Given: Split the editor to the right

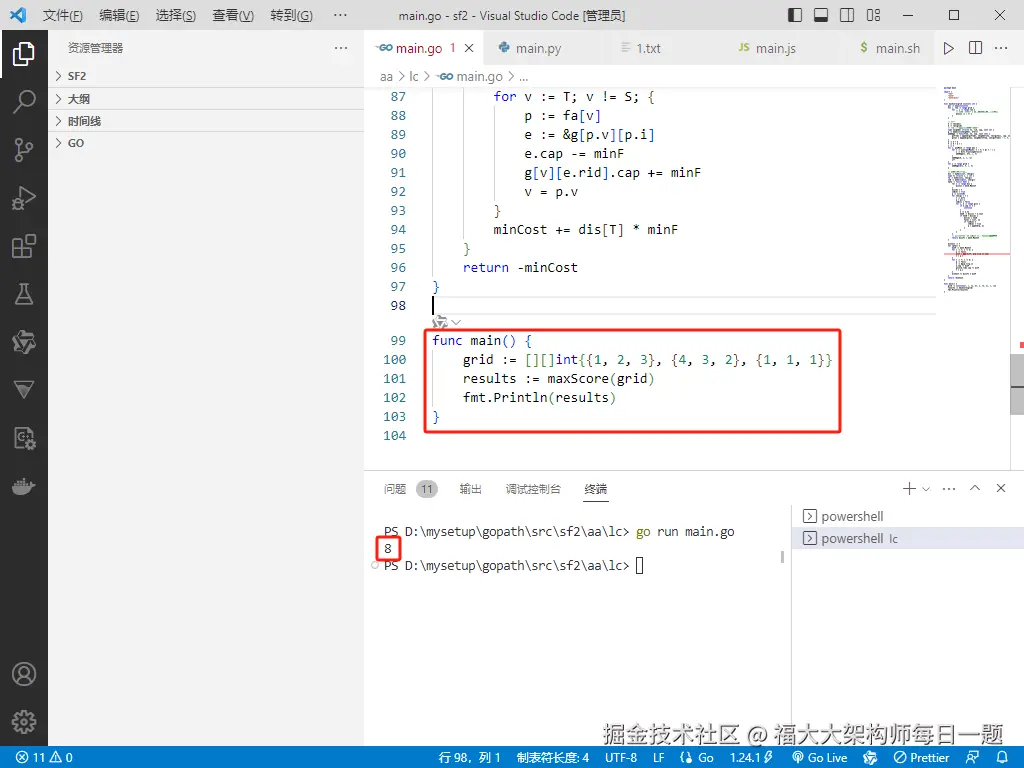Looking at the screenshot, I should (x=975, y=48).
